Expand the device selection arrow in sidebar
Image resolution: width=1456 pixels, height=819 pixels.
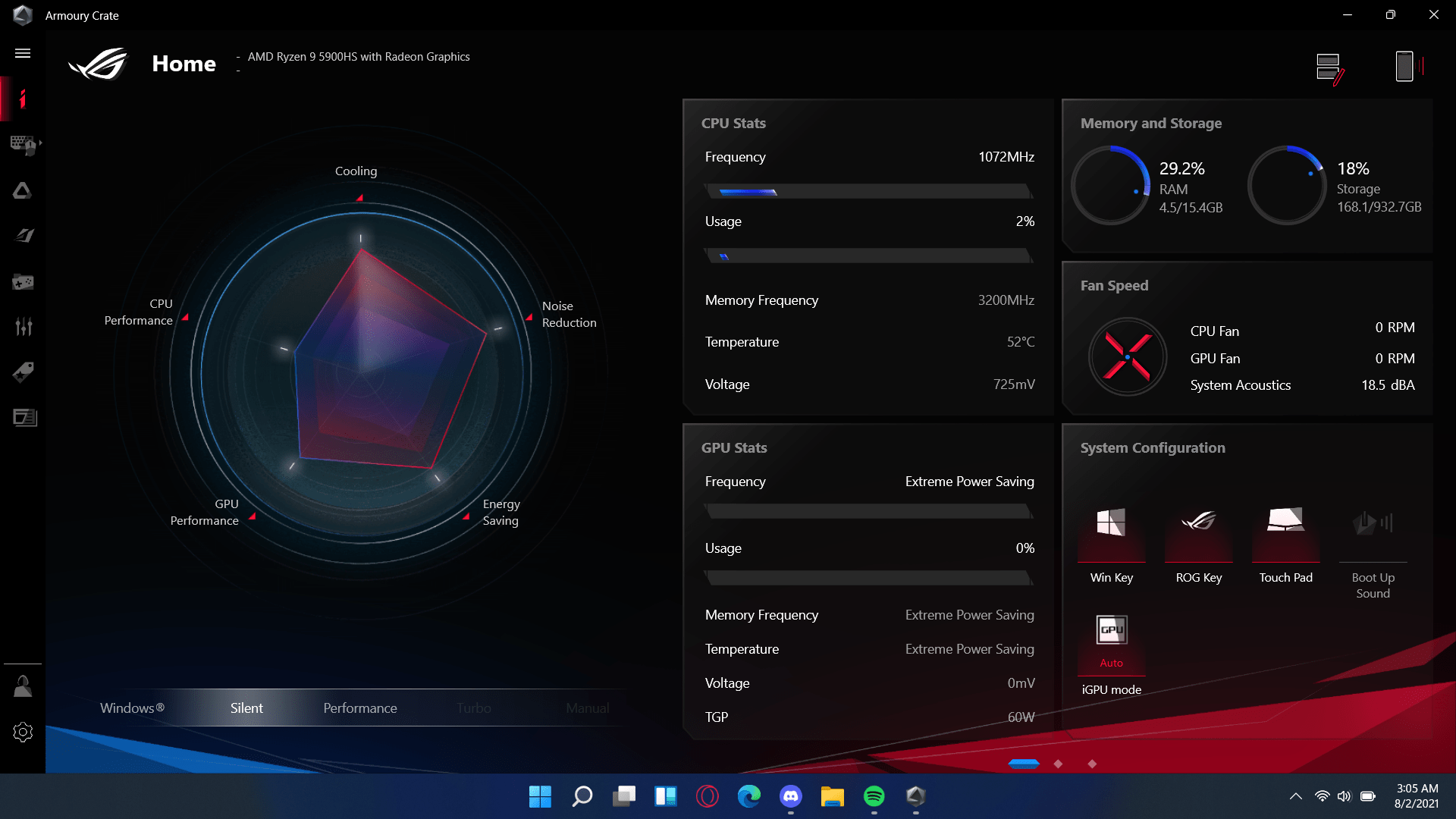click(41, 144)
